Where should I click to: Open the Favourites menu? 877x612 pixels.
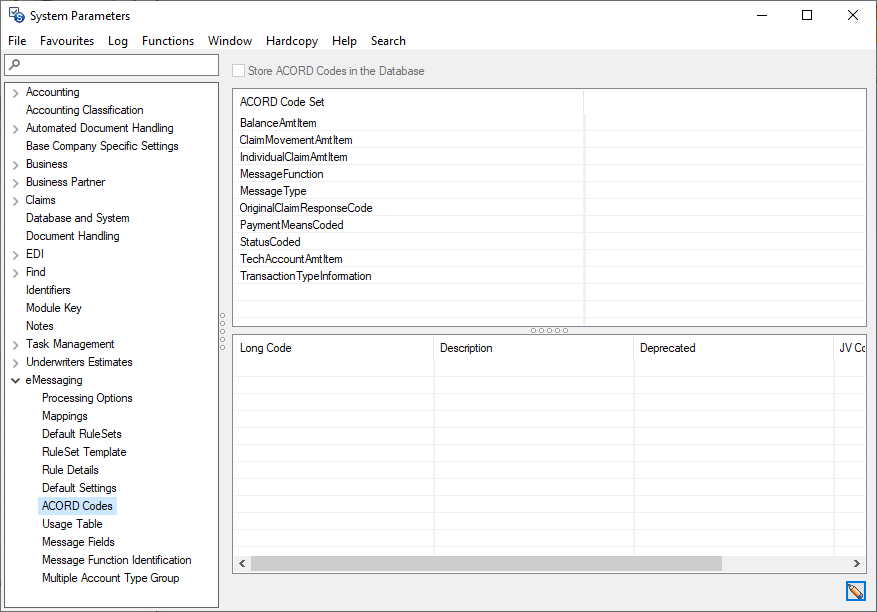(67, 41)
